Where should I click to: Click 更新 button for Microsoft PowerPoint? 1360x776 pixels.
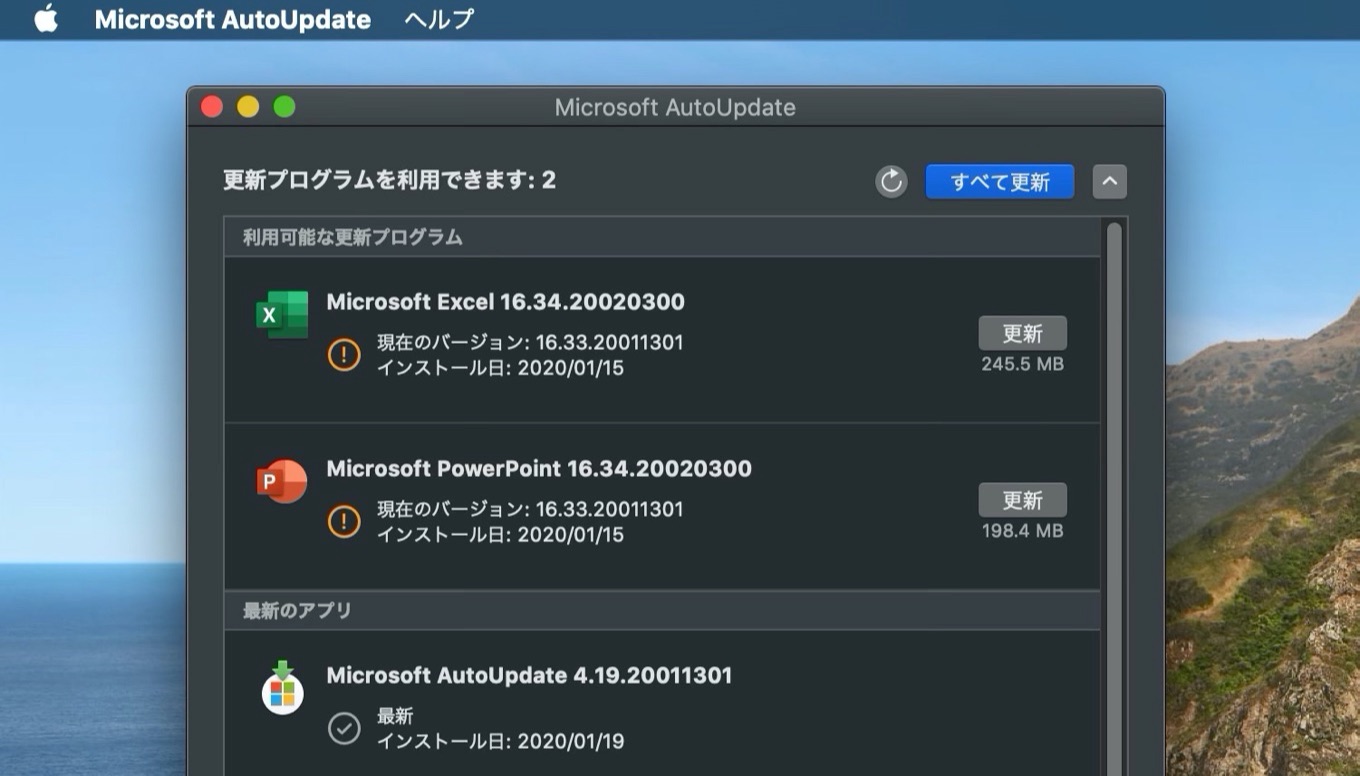pos(1022,500)
